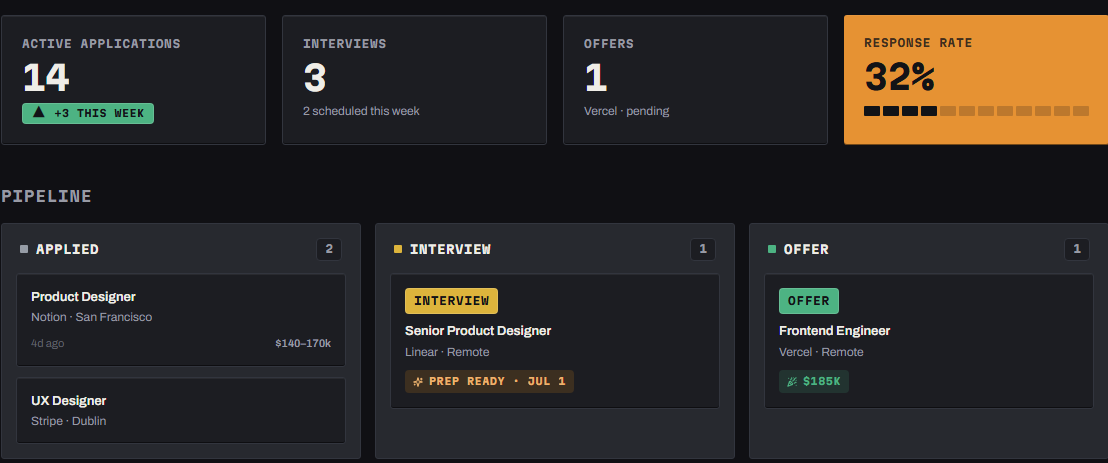Screen dimensions: 1108x463
Task: Open the Offers stat card
Action: (695, 80)
